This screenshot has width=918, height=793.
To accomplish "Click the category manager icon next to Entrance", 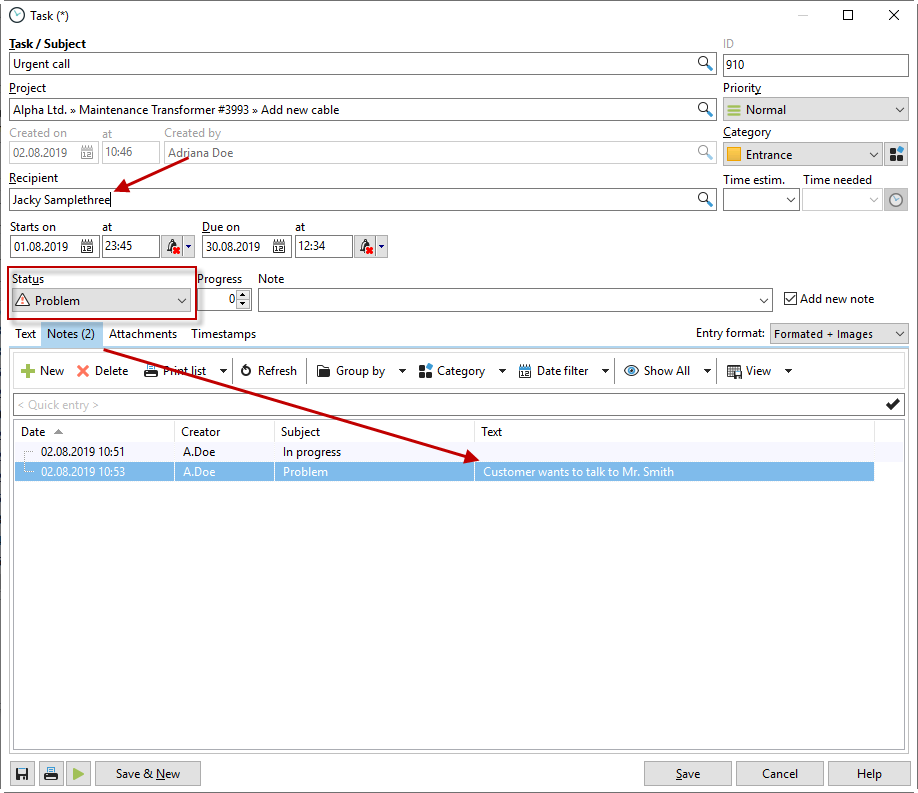I will coord(896,154).
